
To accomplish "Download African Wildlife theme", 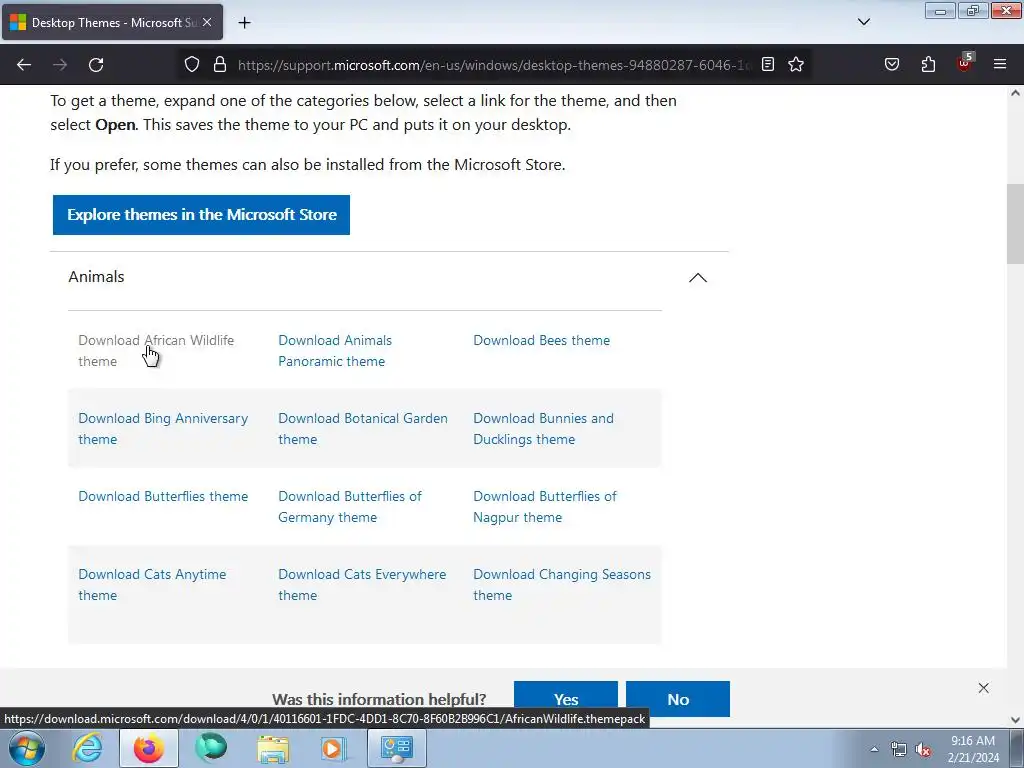I will coord(156,351).
